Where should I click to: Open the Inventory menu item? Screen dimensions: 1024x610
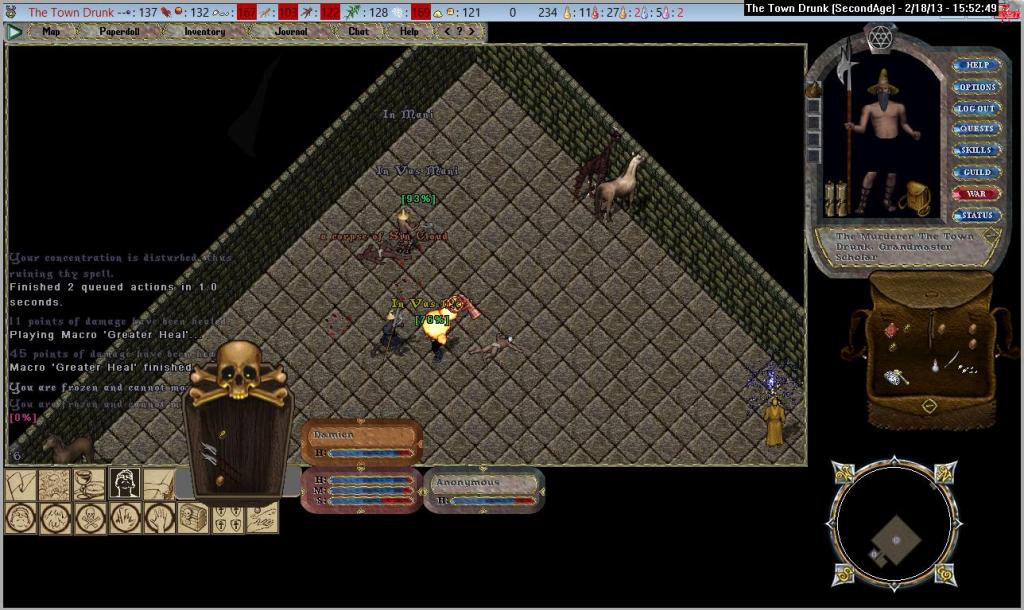coord(204,31)
